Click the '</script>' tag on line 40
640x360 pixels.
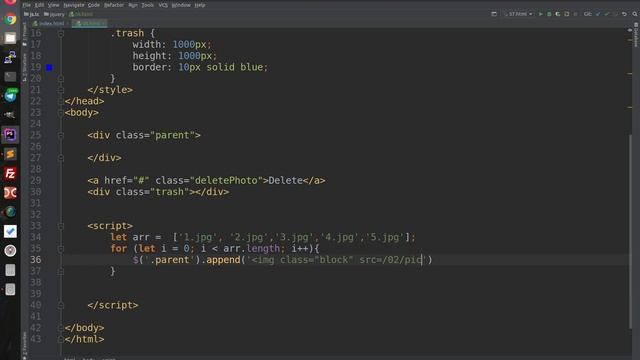[113, 305]
